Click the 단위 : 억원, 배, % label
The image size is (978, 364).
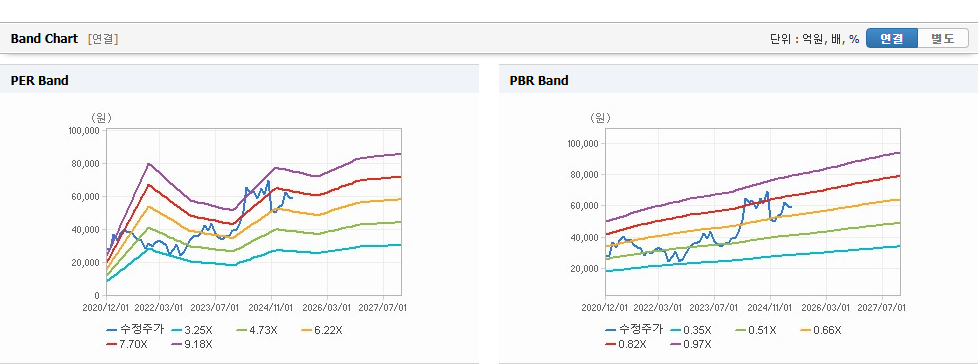[x=815, y=39]
